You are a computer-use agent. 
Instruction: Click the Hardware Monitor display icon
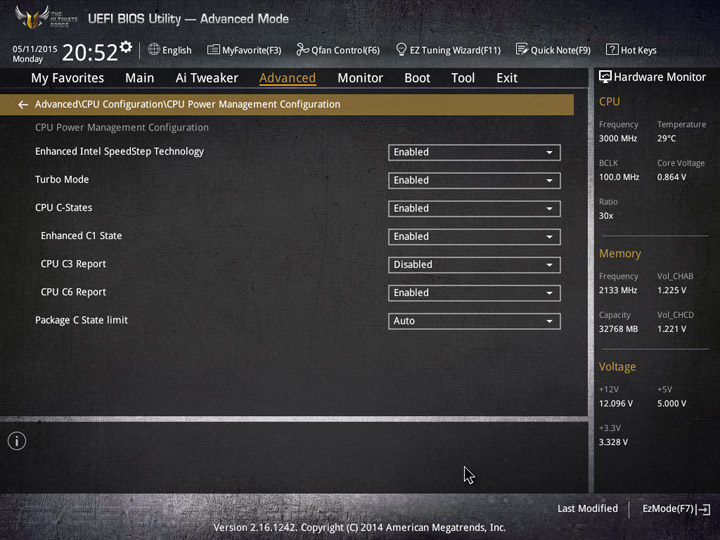(605, 77)
